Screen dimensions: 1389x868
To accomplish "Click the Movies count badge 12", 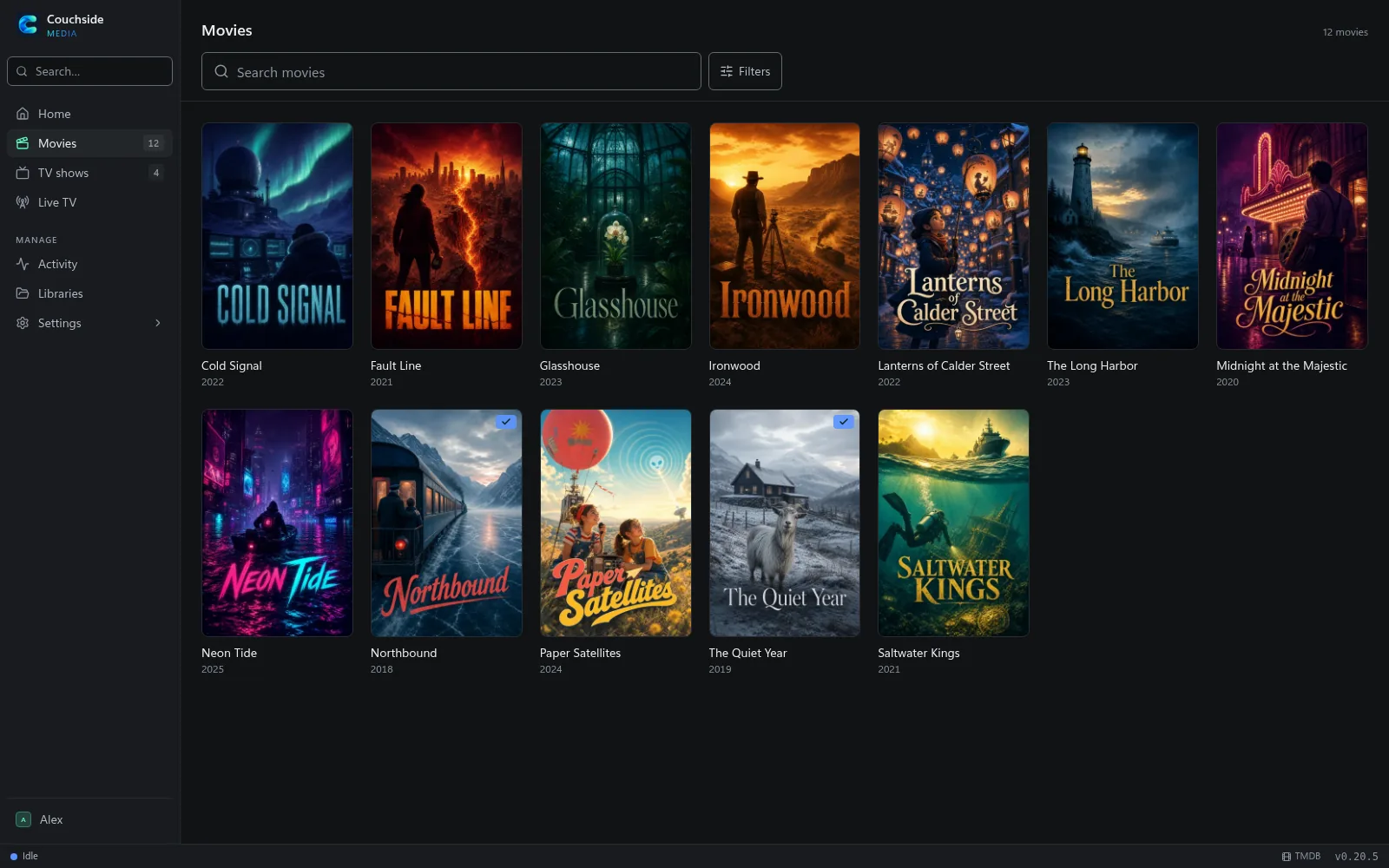I will click(154, 143).
